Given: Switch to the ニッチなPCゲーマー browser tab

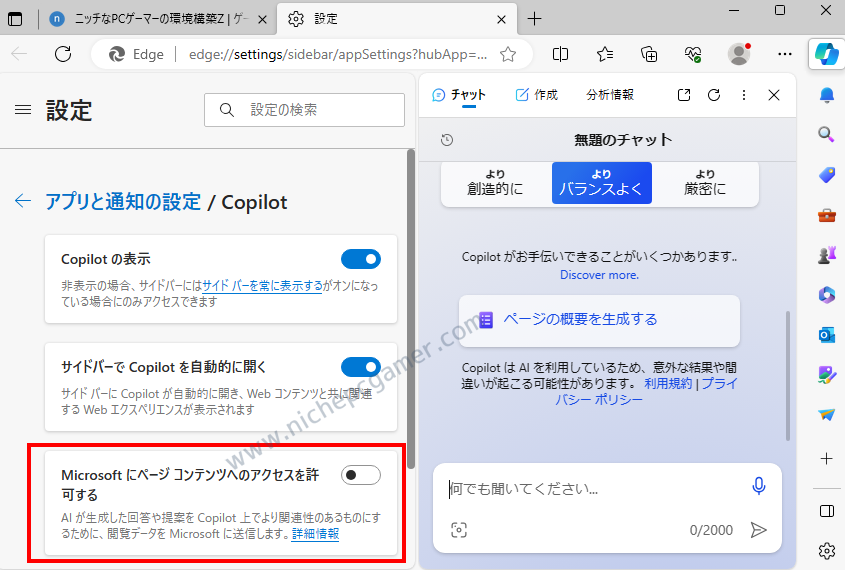Looking at the screenshot, I should click(x=159, y=19).
